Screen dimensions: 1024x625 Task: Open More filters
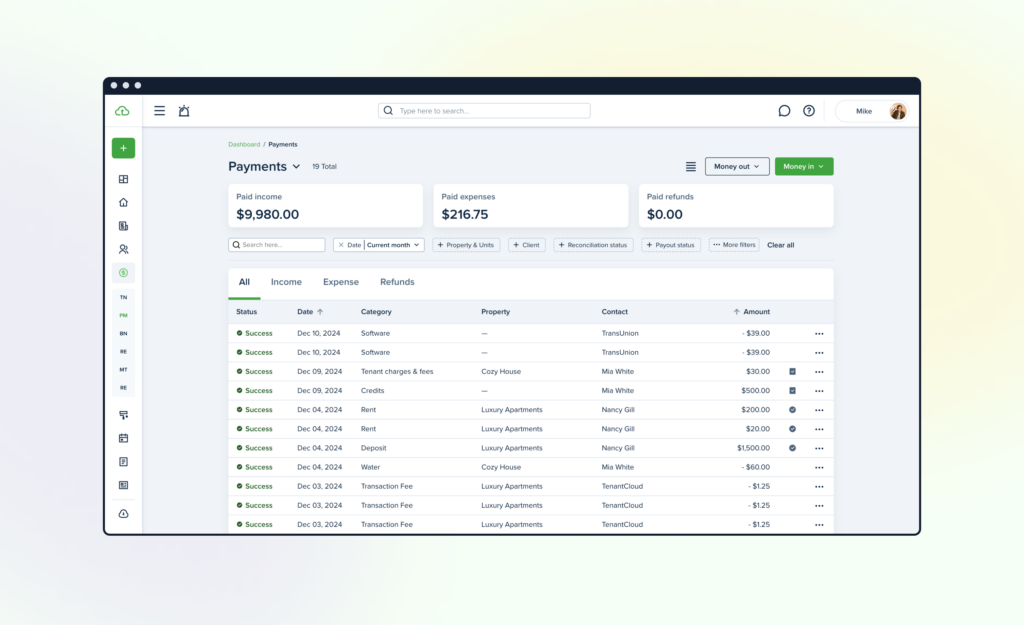pyautogui.click(x=734, y=245)
